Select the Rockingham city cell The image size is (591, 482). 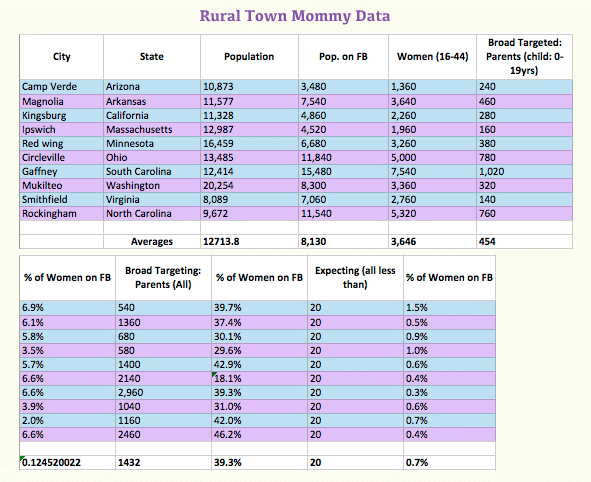click(61, 214)
